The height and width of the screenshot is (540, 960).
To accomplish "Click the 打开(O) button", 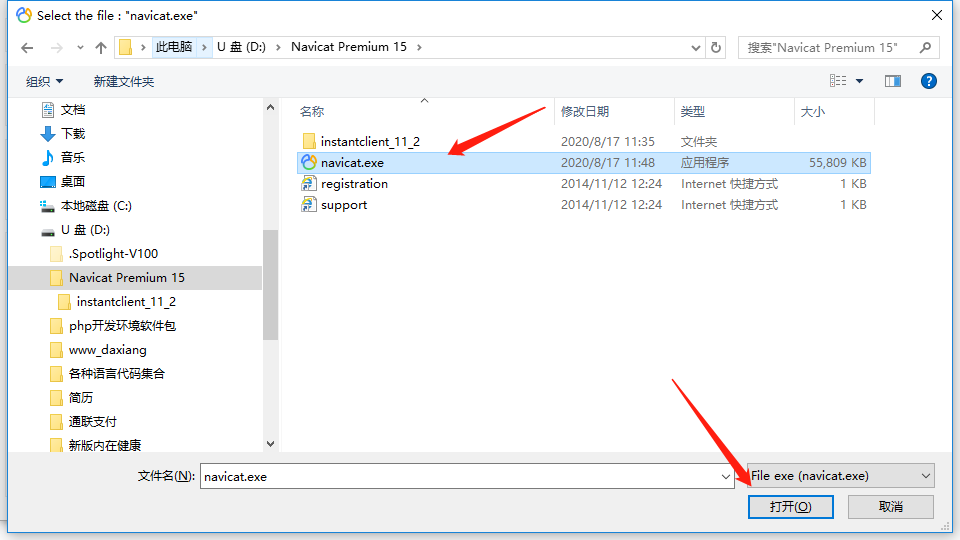I will click(790, 507).
